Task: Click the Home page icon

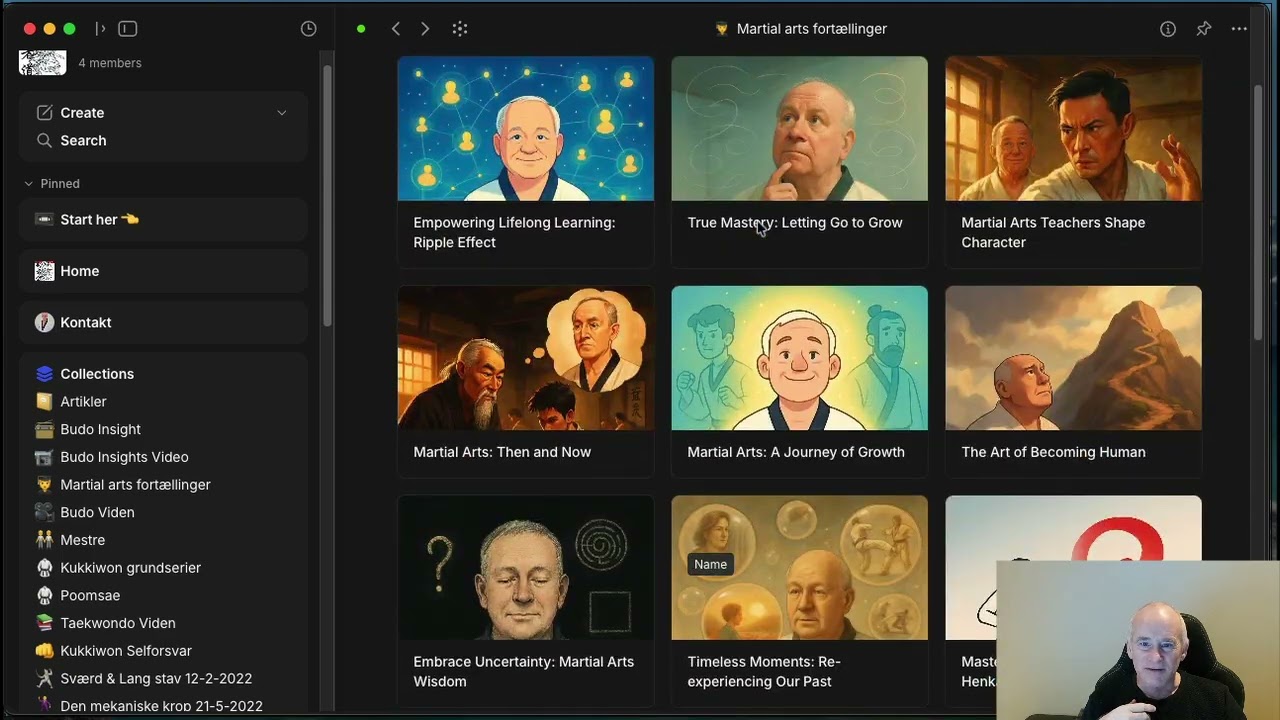Action: point(44,271)
